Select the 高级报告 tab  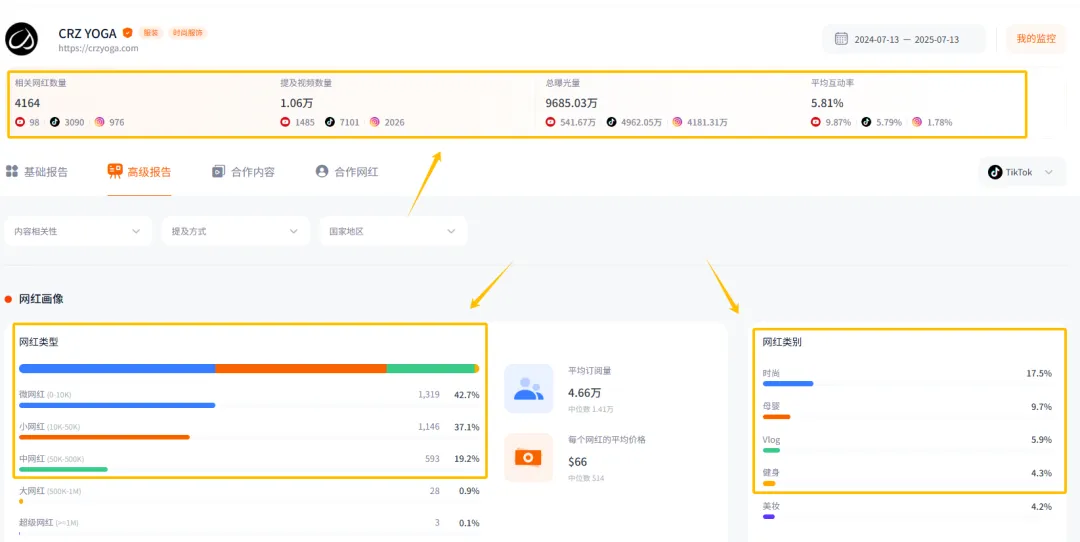click(139, 172)
